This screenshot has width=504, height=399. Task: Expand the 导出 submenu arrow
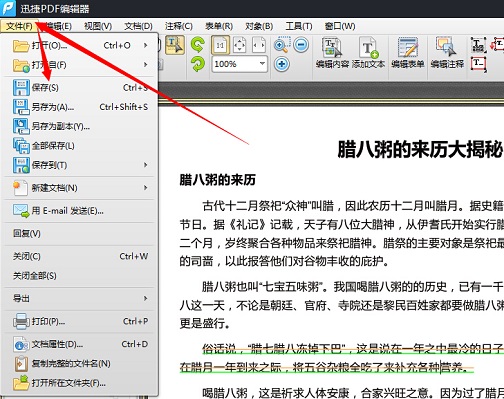[x=145, y=298]
